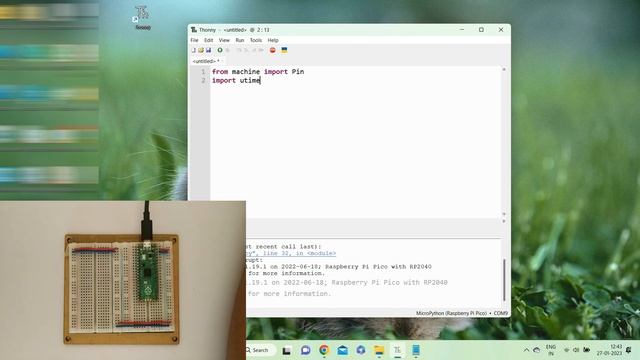Image resolution: width=640 pixels, height=360 pixels.
Task: Click the blue phone-shaped app on the taskbar
Action: pyautogui.click(x=416, y=350)
